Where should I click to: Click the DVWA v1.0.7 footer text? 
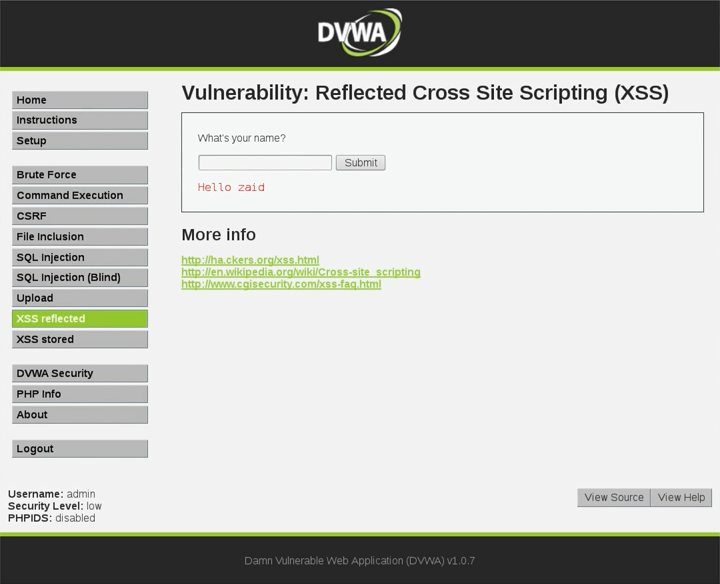point(360,561)
